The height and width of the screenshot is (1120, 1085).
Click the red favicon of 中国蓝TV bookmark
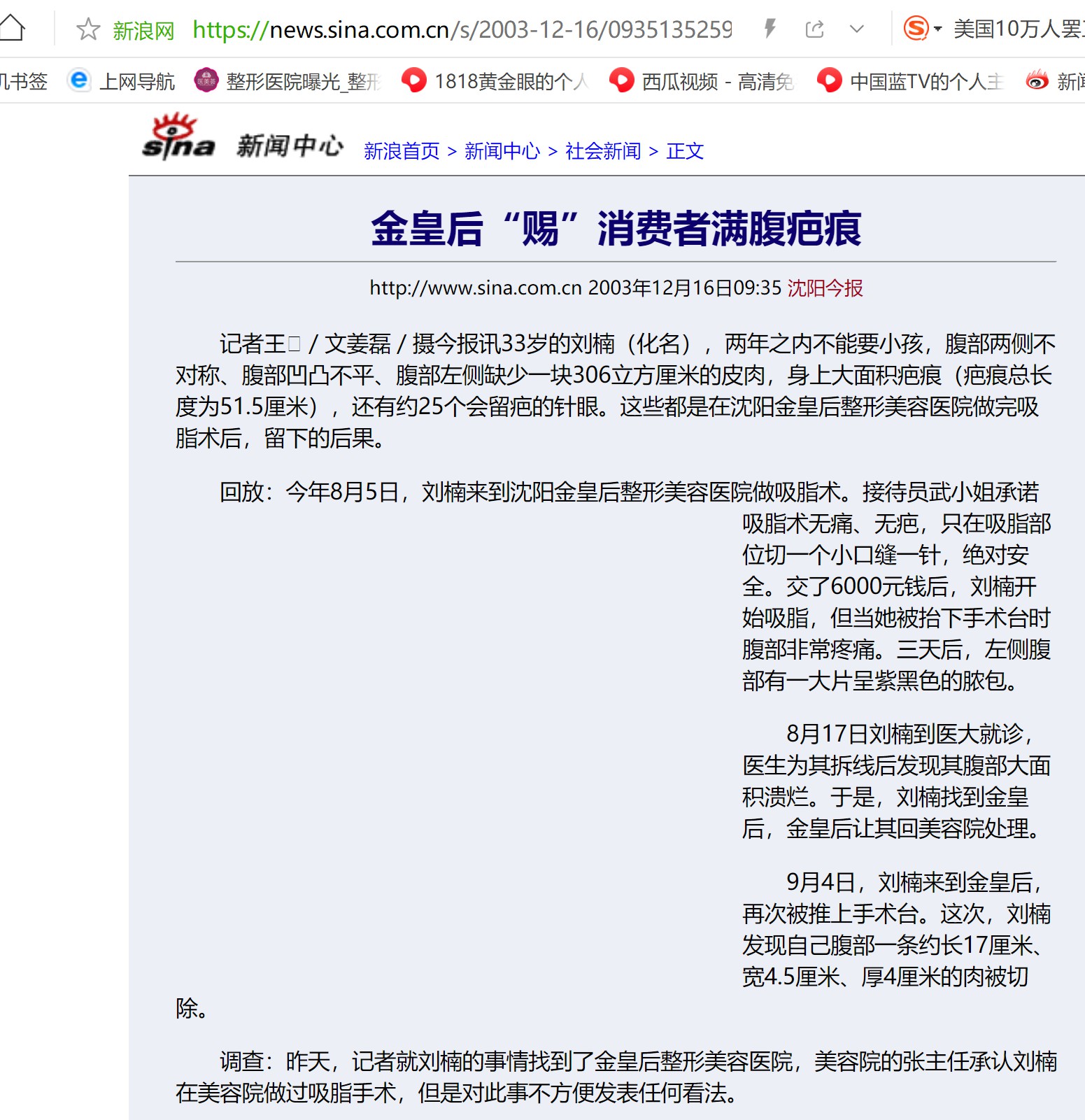[829, 80]
